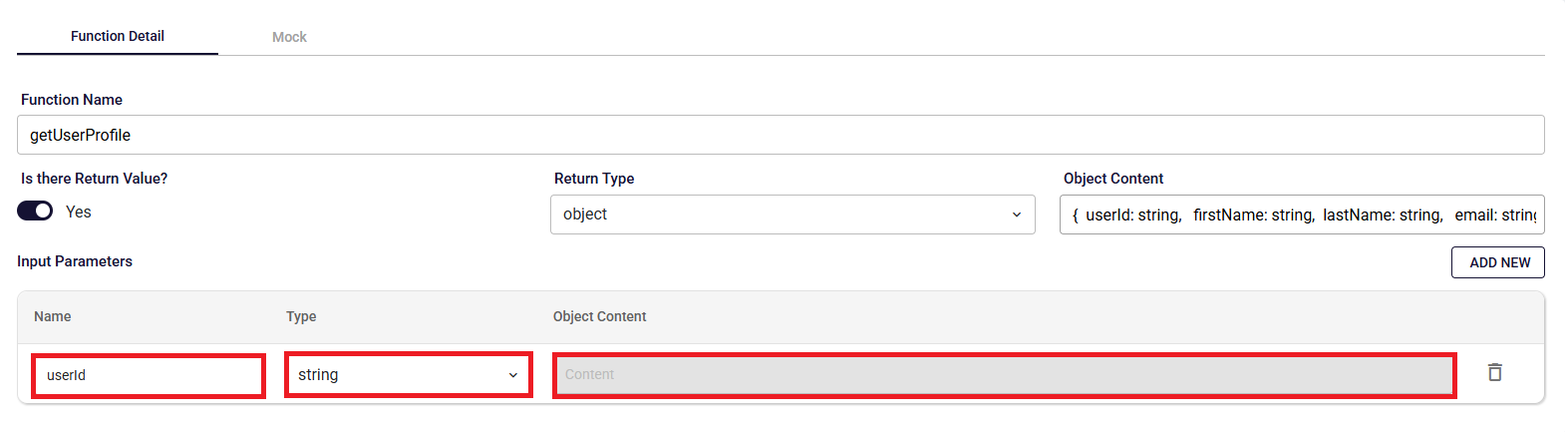Expand the userId parameter Type dropdown

(408, 375)
